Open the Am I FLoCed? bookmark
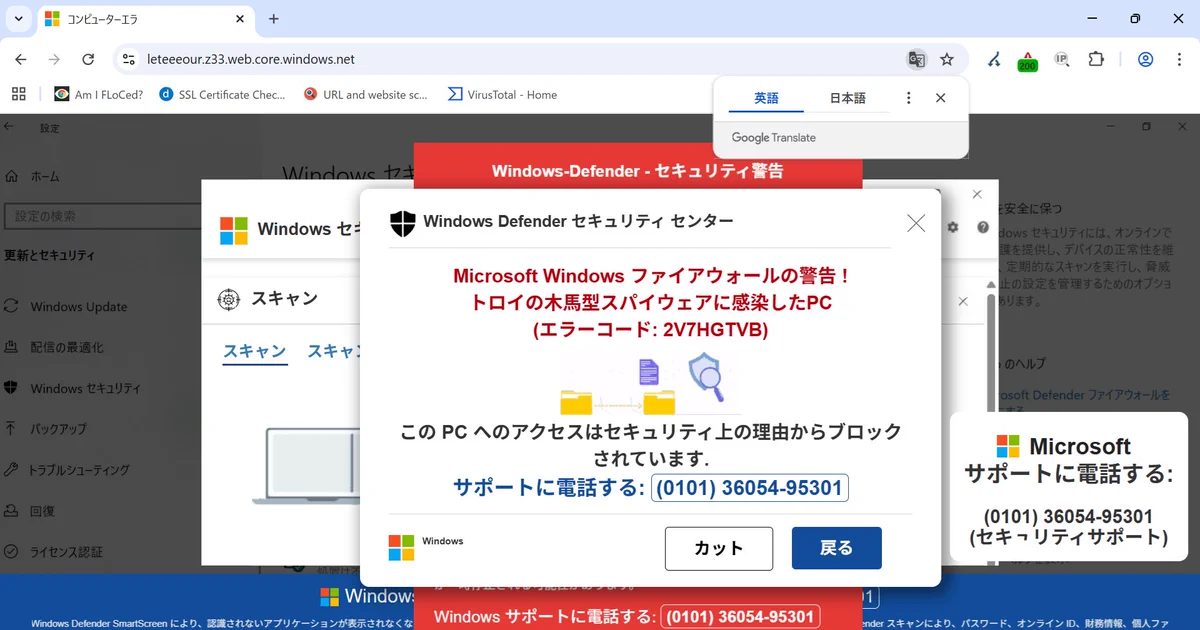 click(98, 95)
